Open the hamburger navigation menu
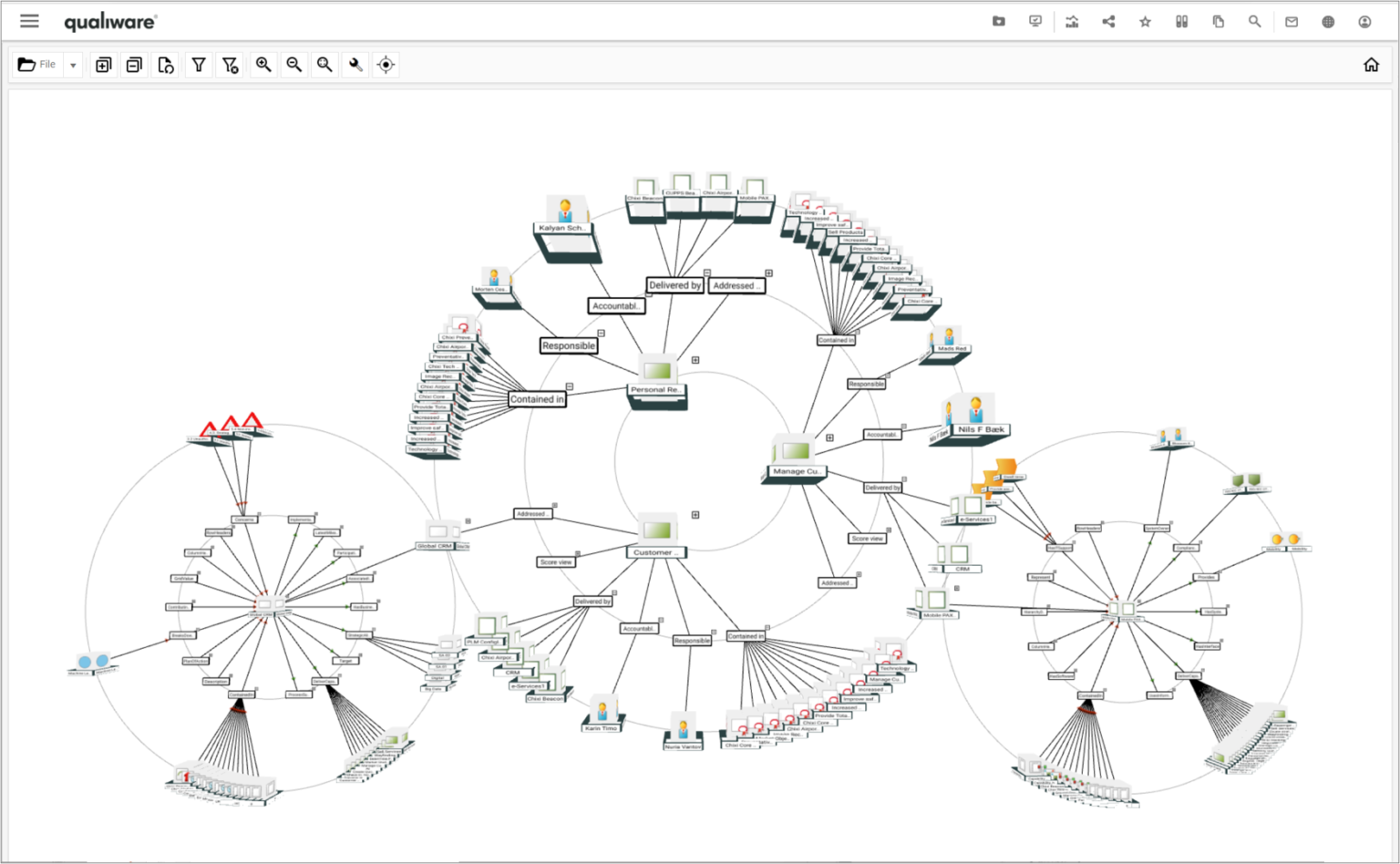The height and width of the screenshot is (864, 1400). tap(29, 21)
